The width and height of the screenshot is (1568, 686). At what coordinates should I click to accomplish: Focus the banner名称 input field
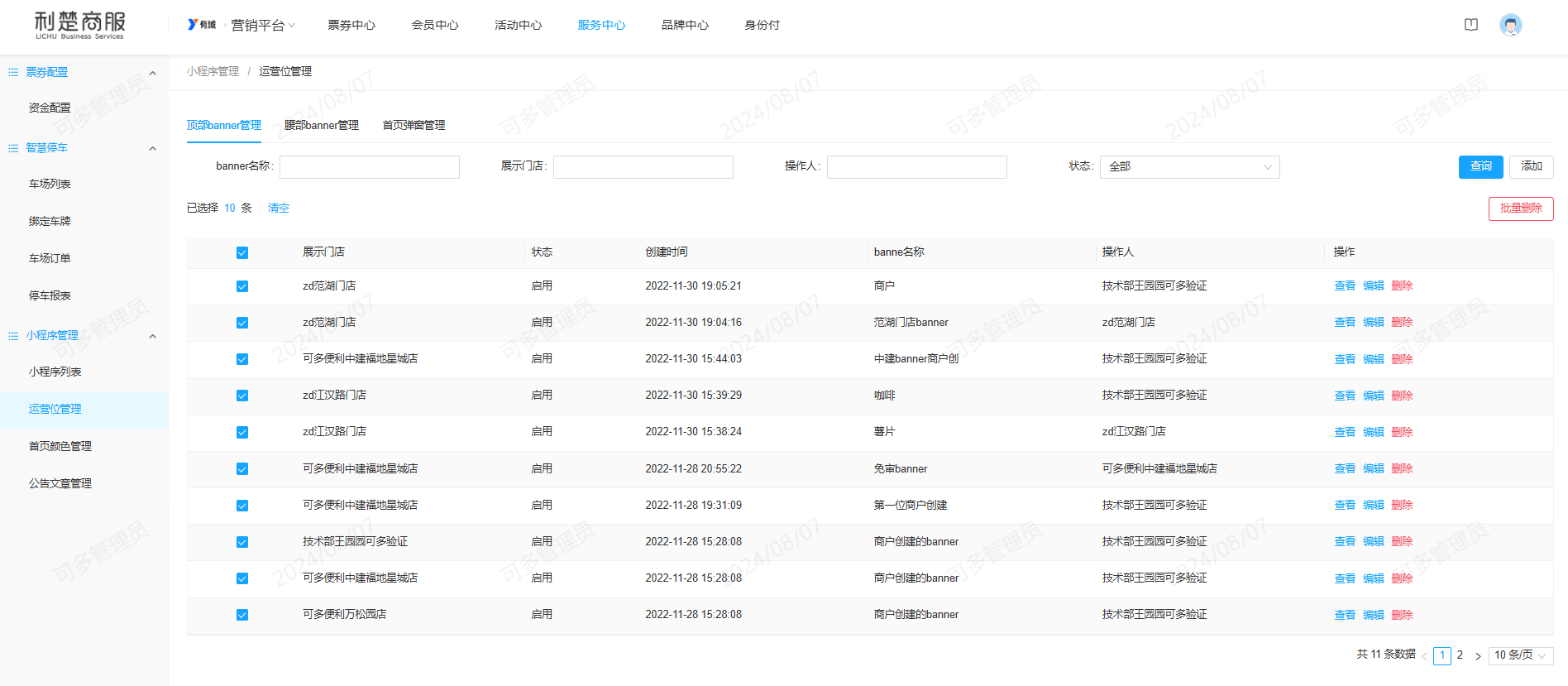(370, 167)
